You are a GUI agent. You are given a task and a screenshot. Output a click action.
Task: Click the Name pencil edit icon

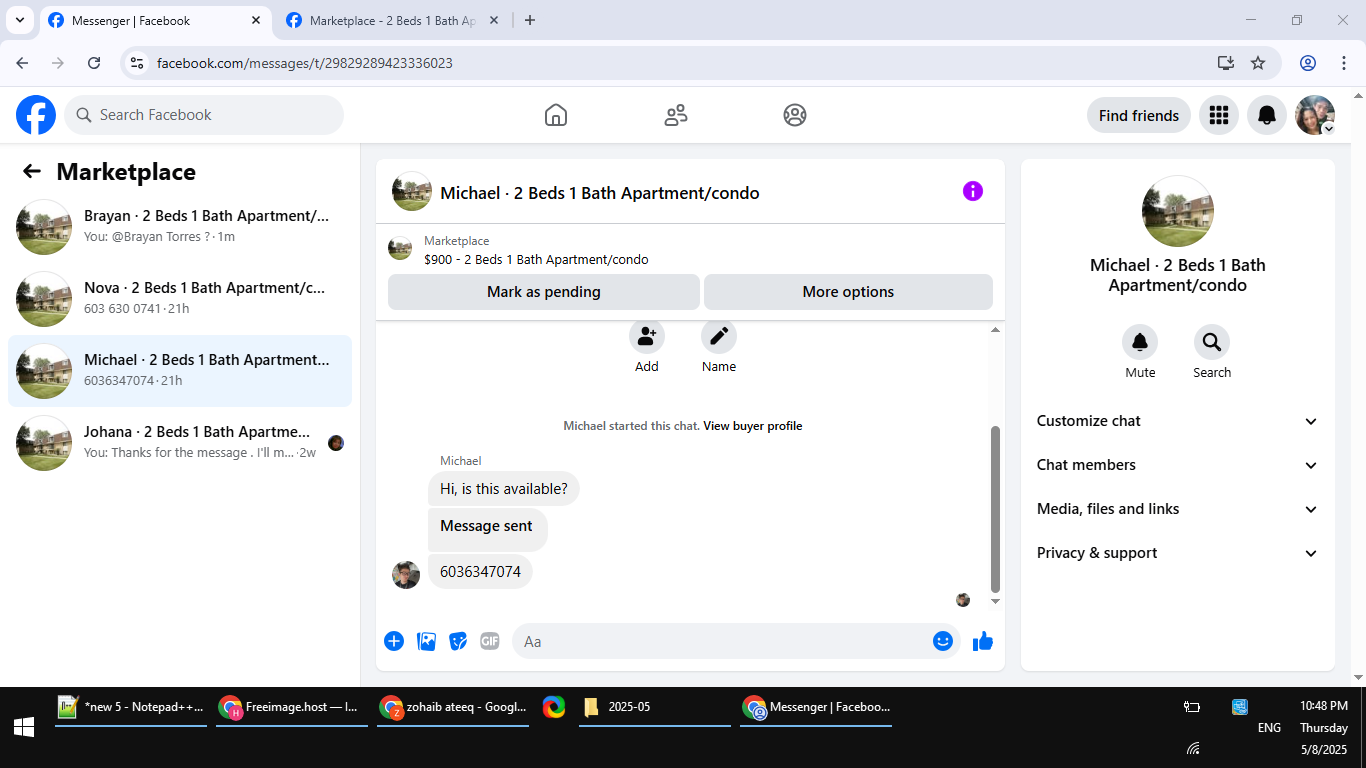click(719, 336)
